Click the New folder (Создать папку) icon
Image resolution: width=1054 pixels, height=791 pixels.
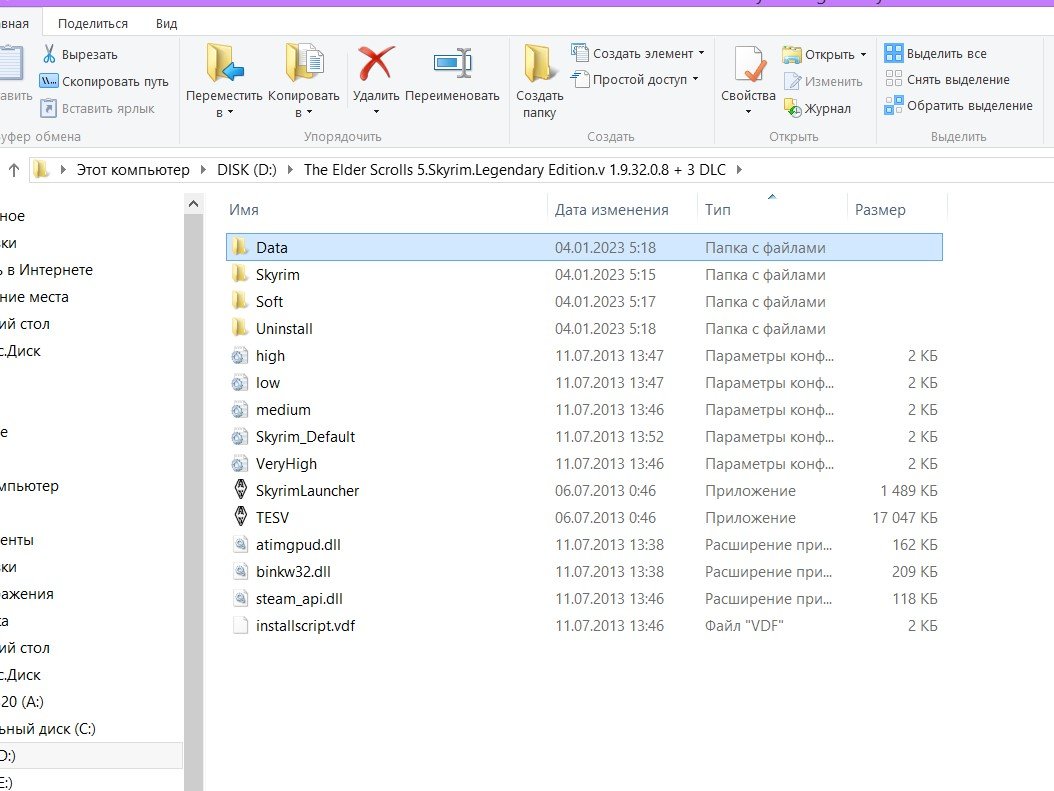(540, 65)
